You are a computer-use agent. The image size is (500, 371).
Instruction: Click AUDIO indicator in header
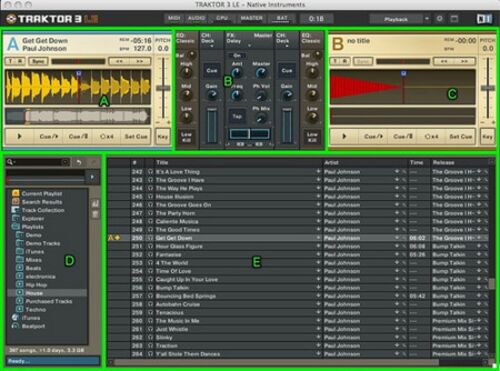coord(196,18)
